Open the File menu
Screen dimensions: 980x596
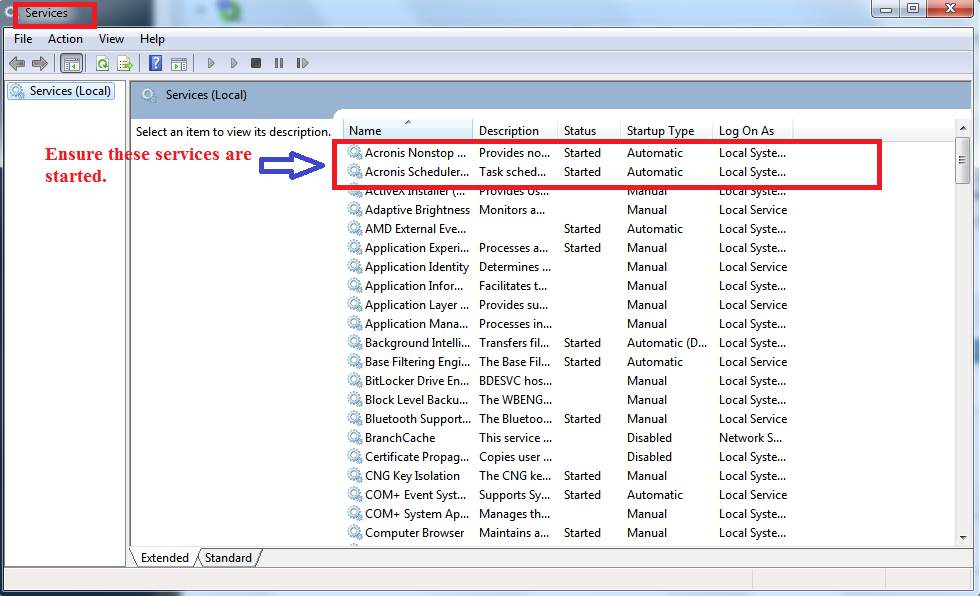pos(23,39)
